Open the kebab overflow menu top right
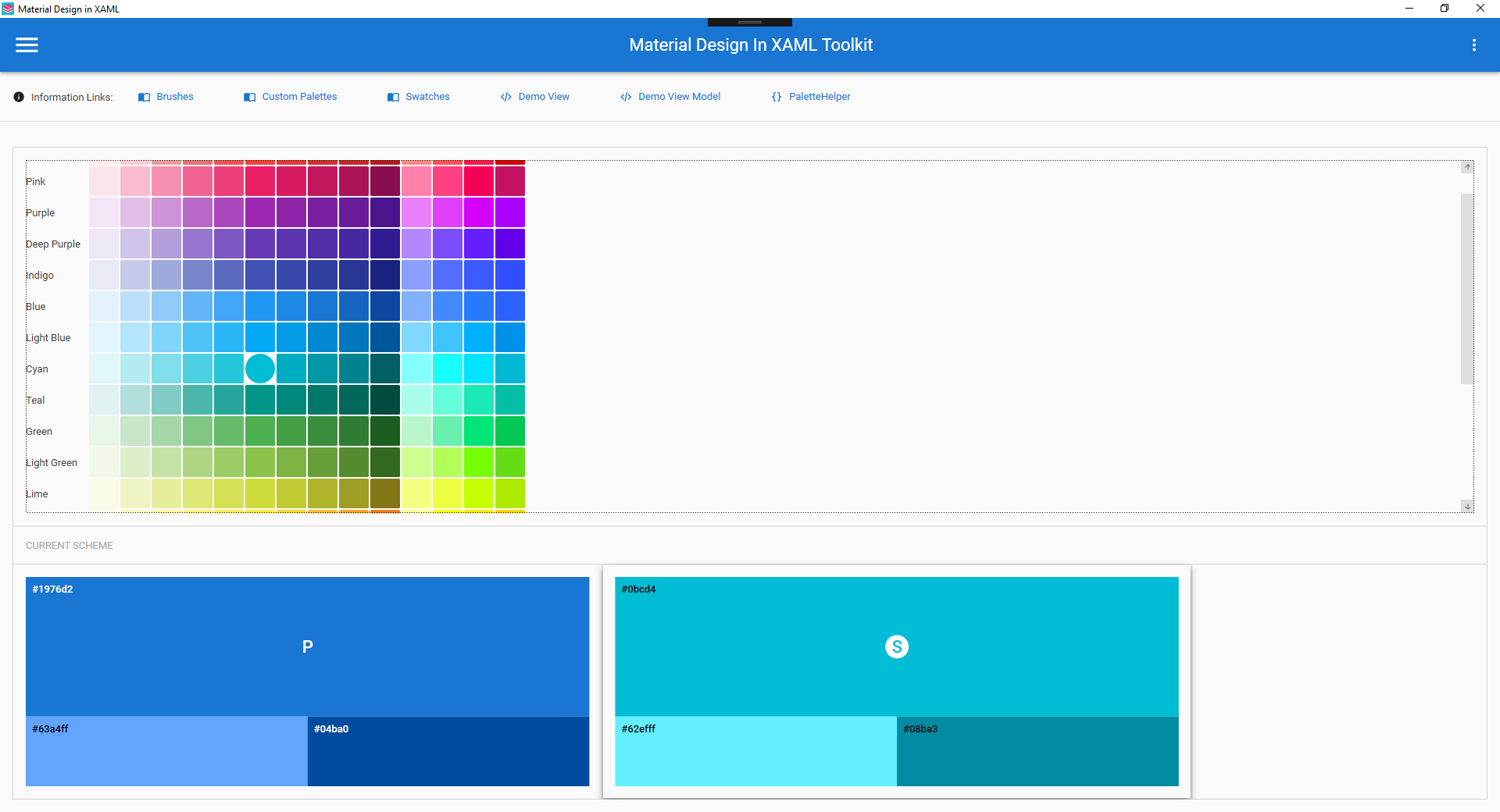Image resolution: width=1500 pixels, height=812 pixels. pyautogui.click(x=1475, y=45)
